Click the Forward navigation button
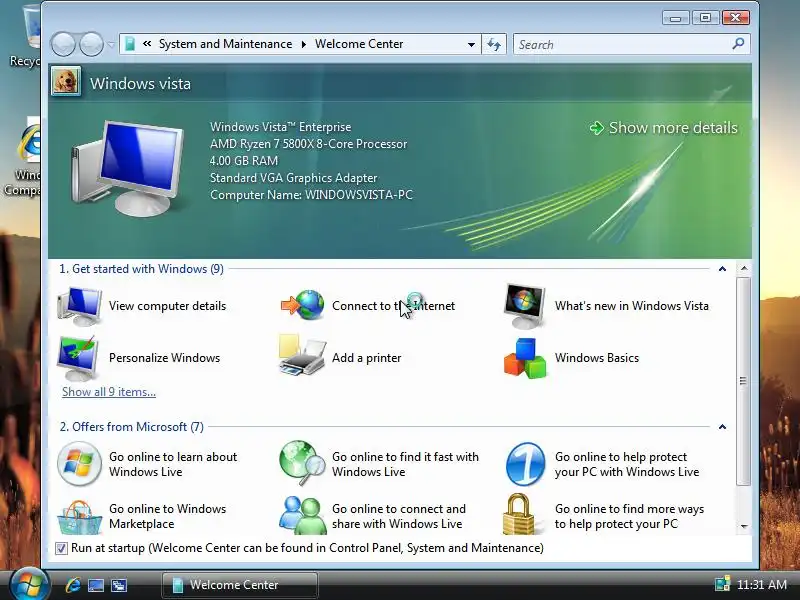Viewport: 800px width, 600px height. [x=91, y=44]
